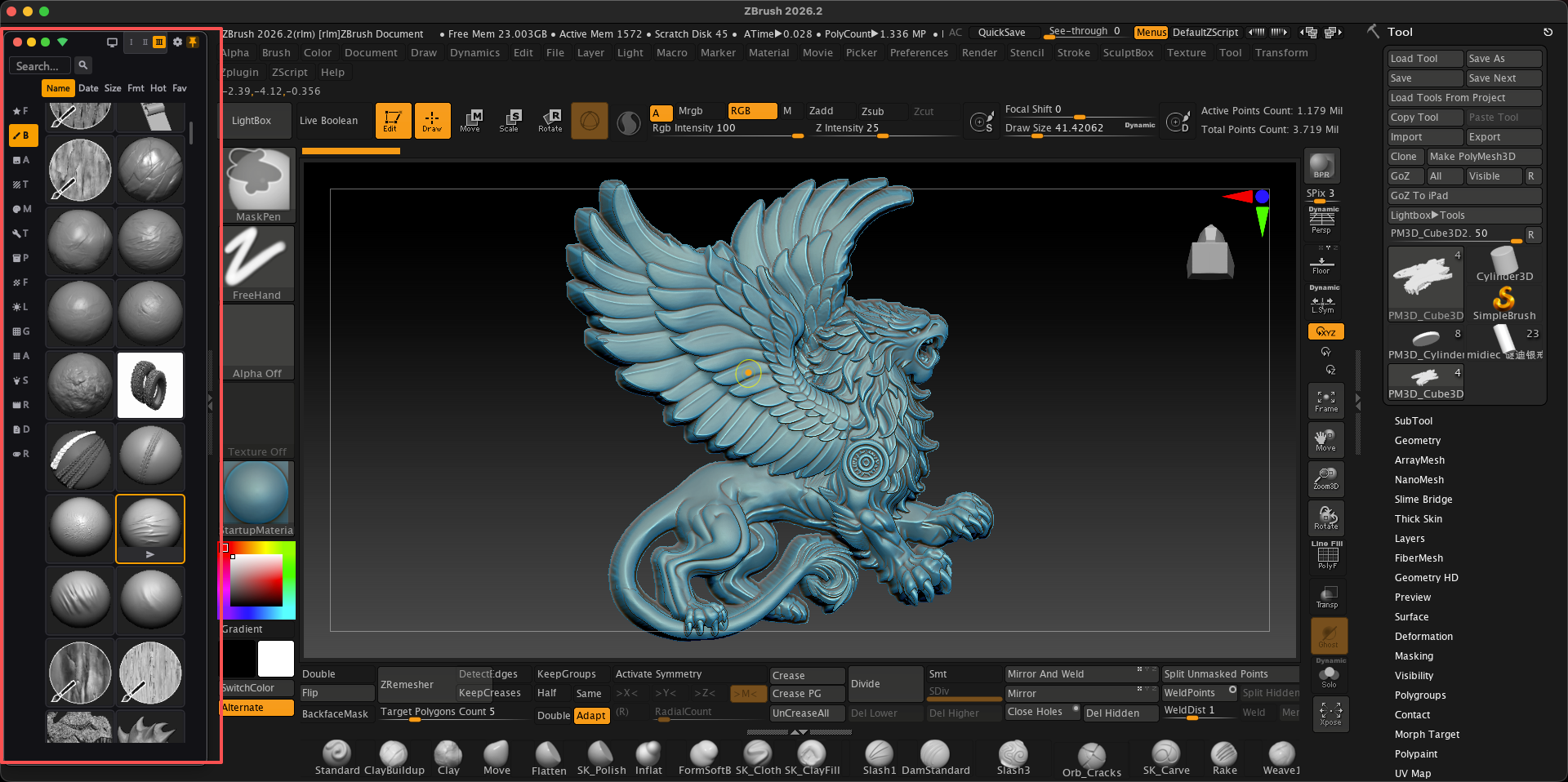Image resolution: width=1568 pixels, height=782 pixels.
Task: Activate the Draw mode icon
Action: pyautogui.click(x=432, y=121)
